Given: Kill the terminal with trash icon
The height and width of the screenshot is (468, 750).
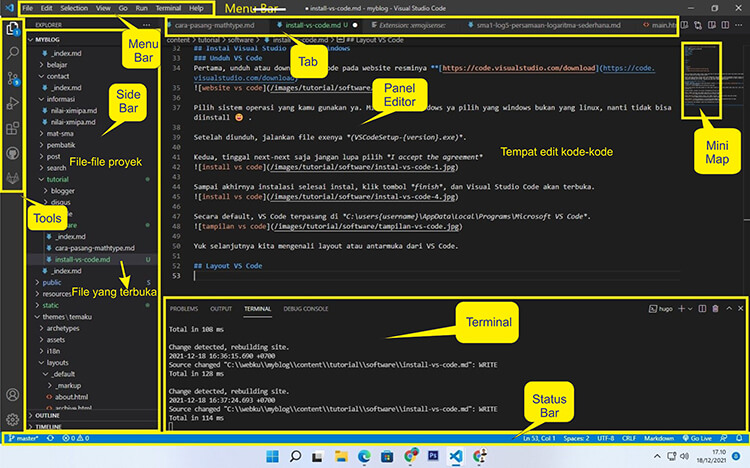Looking at the screenshot, I should coord(716,309).
